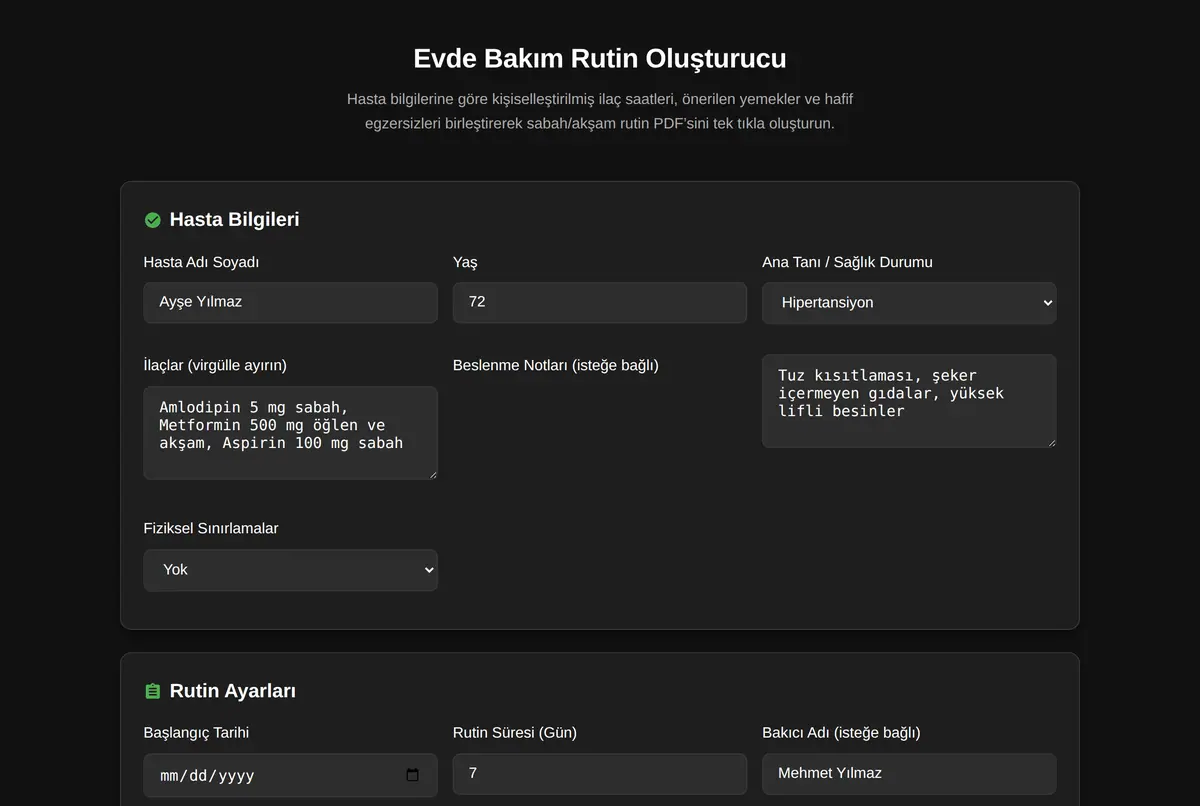1200x806 pixels.
Task: Expand the Fiziksel Sınırlamalar dropdown showing Yok
Action: 290,570
